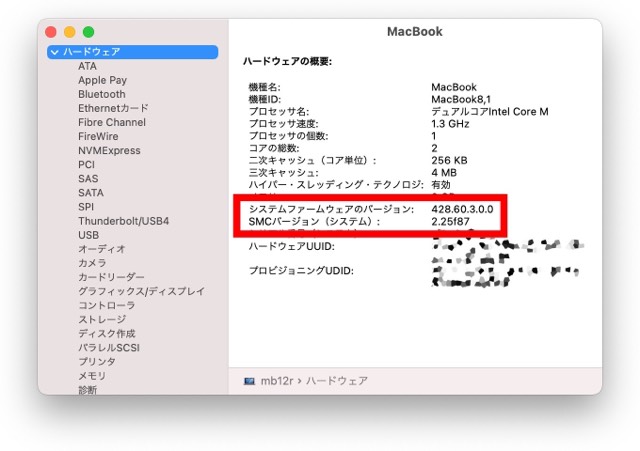Open Thunderbolt/USB4 section
This screenshot has width=640, height=451.
pyautogui.click(x=123, y=221)
